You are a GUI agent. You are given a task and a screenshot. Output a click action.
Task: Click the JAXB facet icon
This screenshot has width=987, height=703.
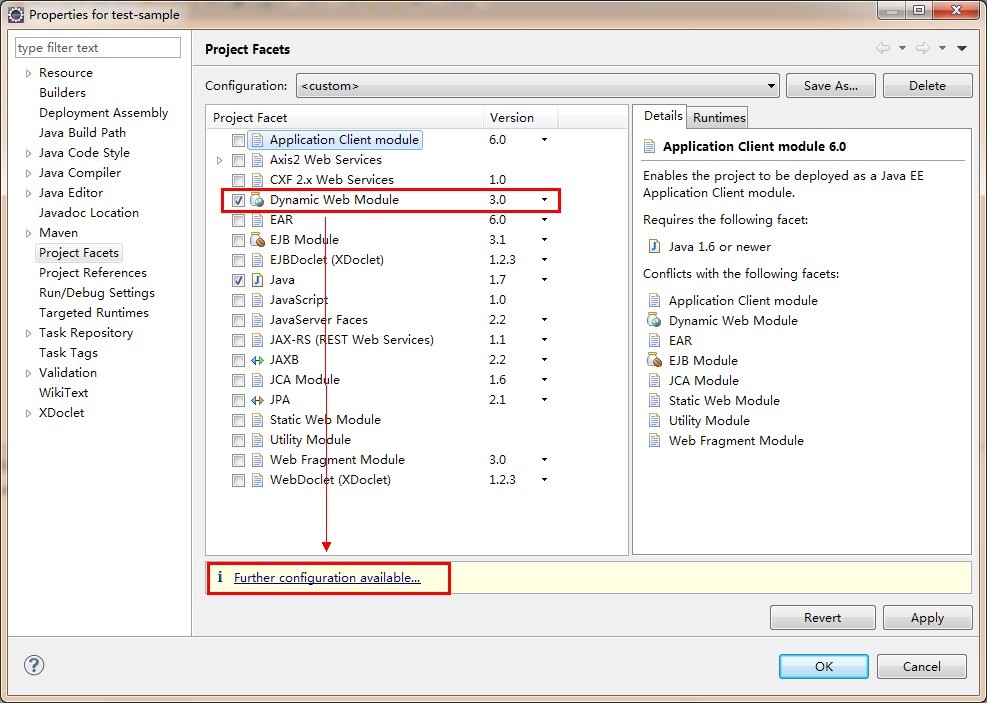click(x=257, y=360)
